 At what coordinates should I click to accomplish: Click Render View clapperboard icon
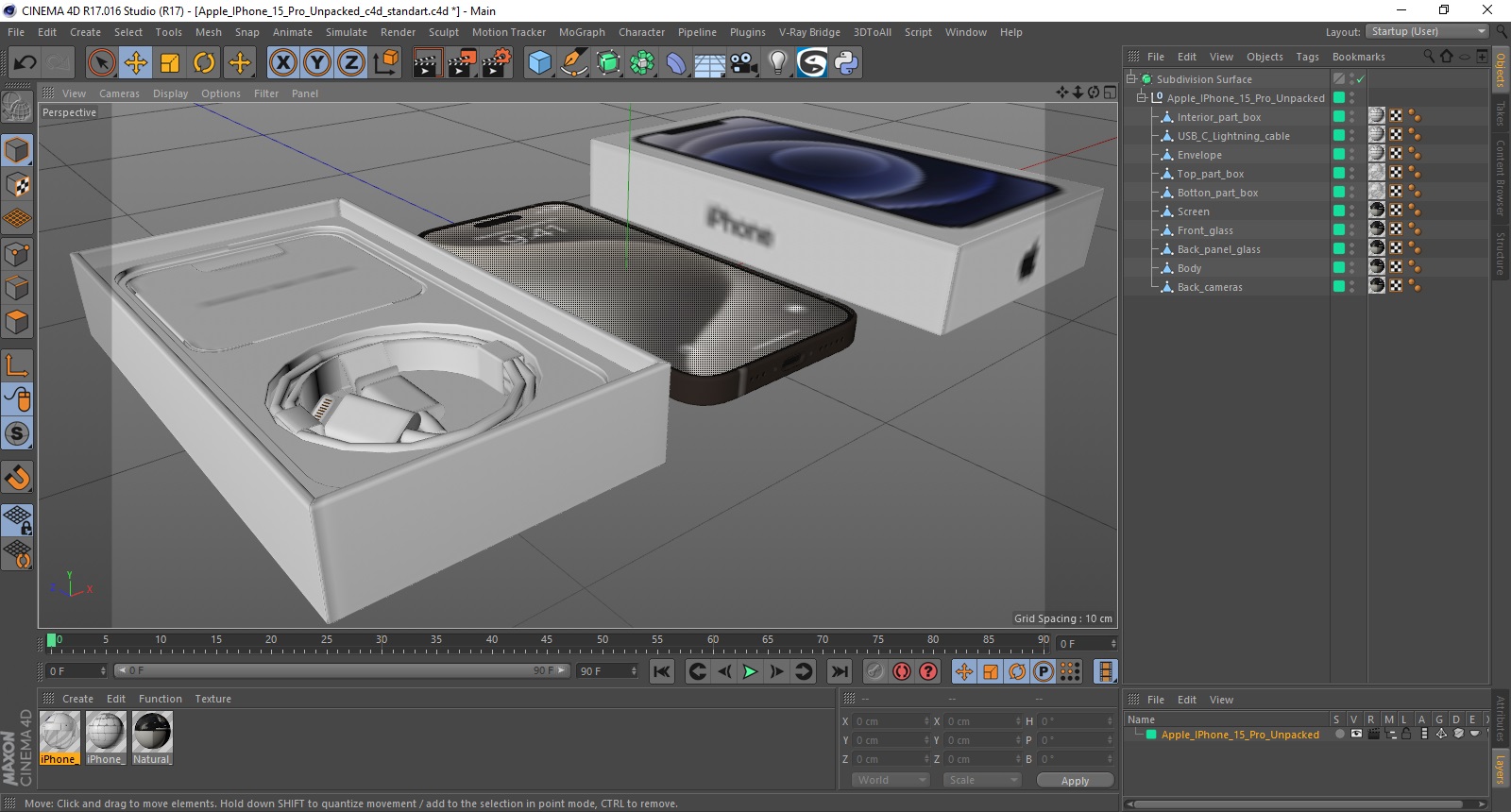coord(428,63)
